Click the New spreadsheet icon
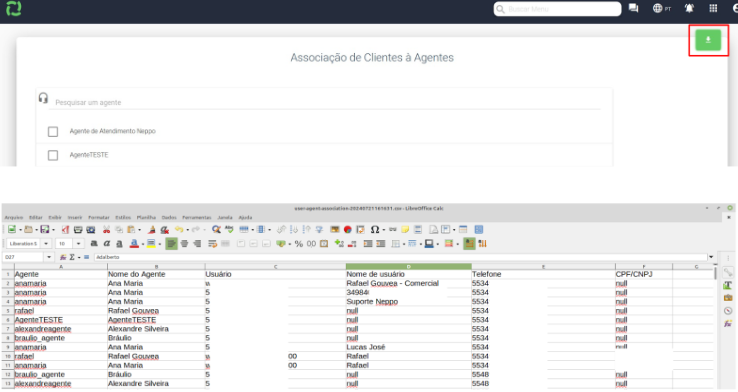This screenshot has height=392, width=738. [12, 229]
